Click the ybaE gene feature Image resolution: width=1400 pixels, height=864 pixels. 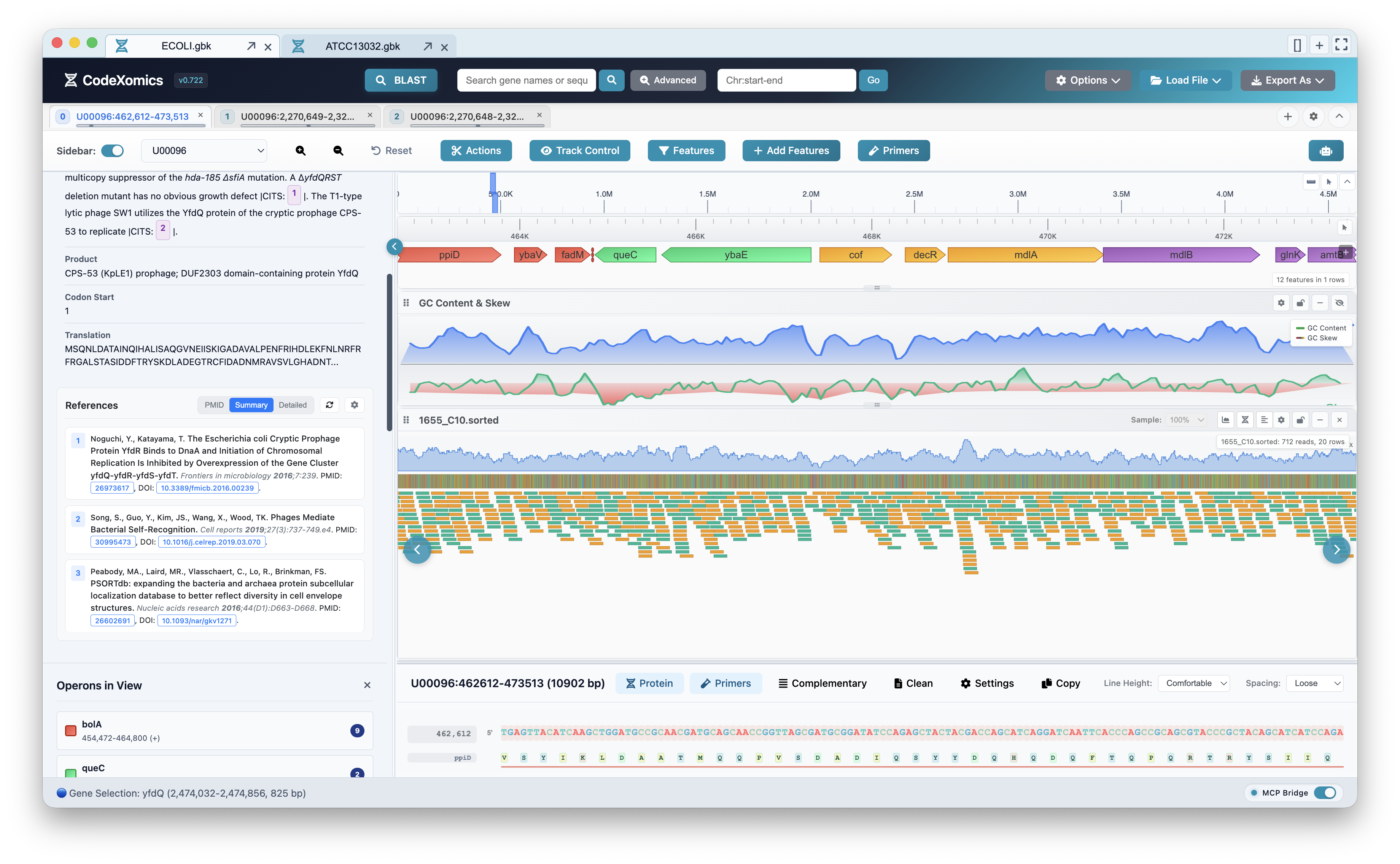(x=736, y=255)
